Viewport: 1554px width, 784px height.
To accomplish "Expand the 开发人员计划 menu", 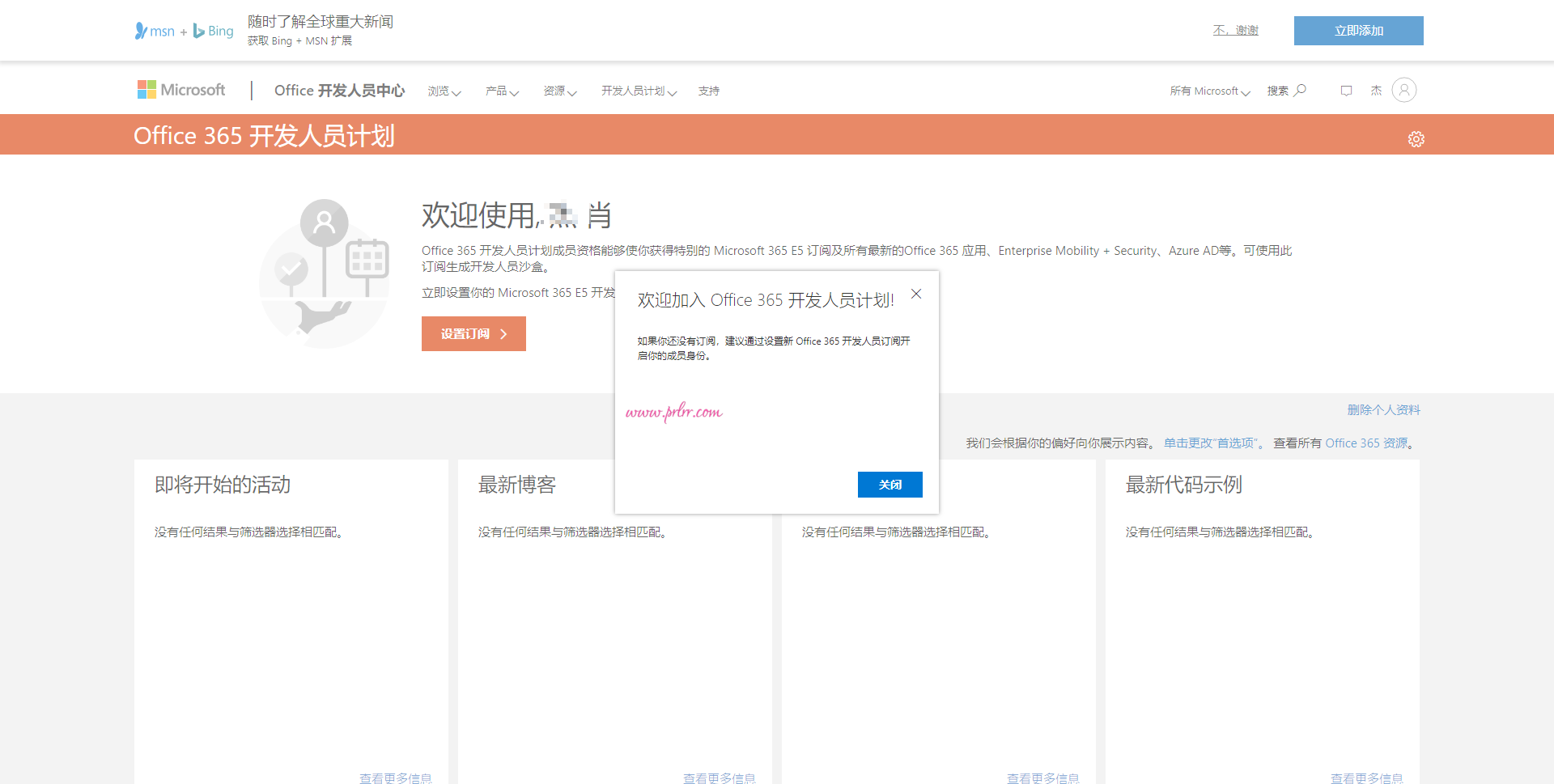I will point(638,91).
